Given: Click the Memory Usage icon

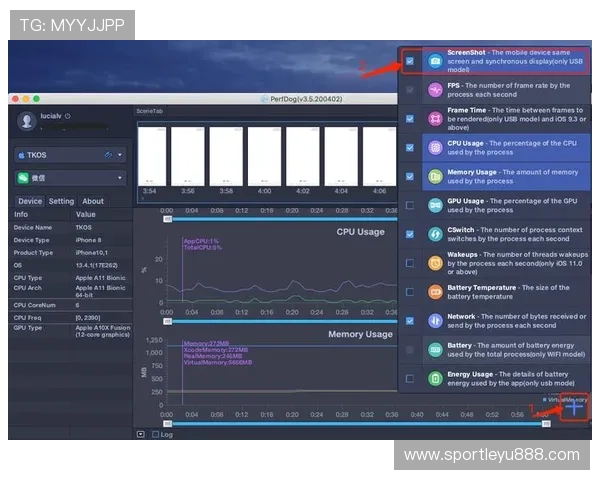Looking at the screenshot, I should 435,176.
